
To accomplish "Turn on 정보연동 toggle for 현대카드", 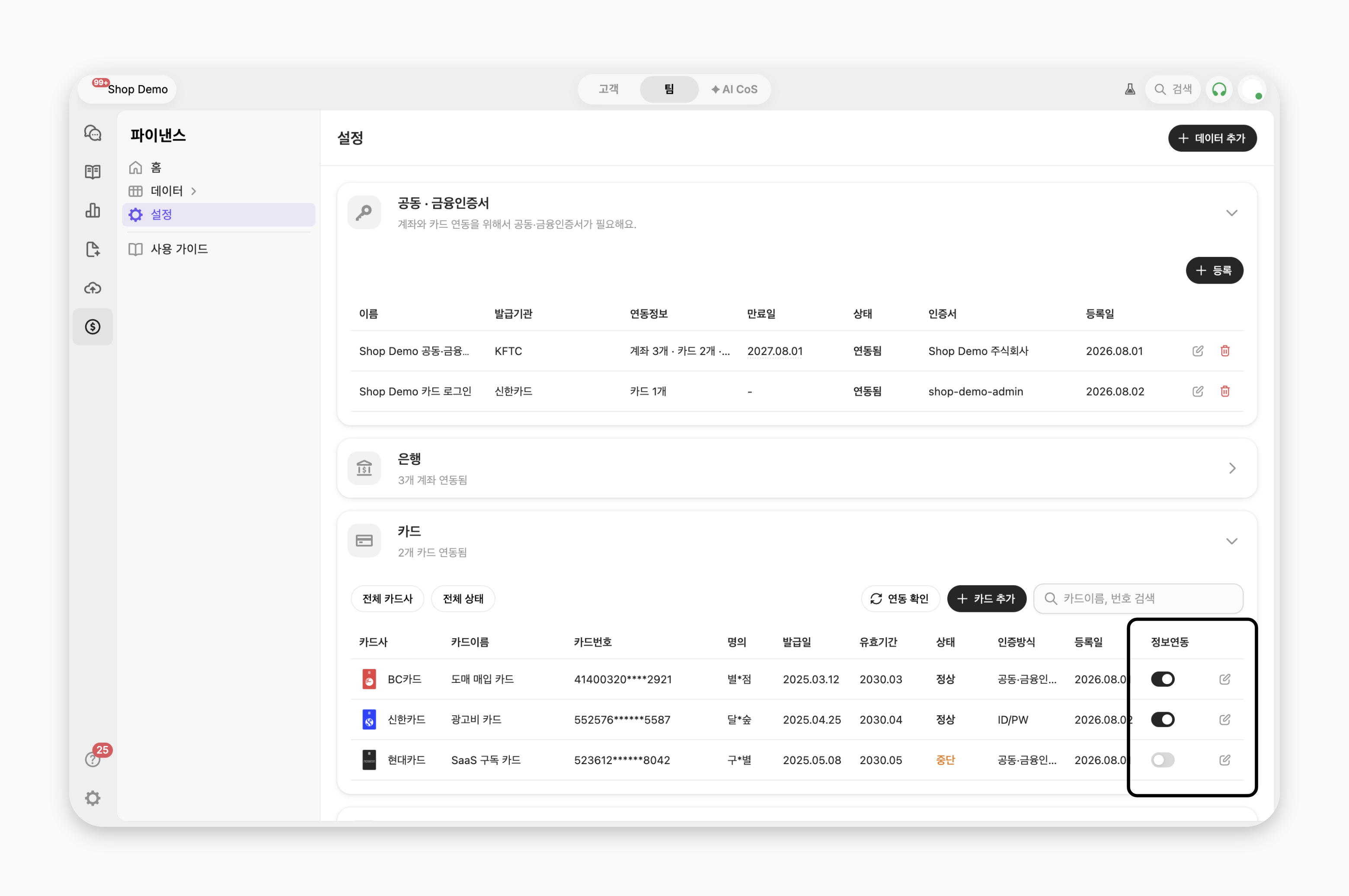I will pyautogui.click(x=1162, y=760).
